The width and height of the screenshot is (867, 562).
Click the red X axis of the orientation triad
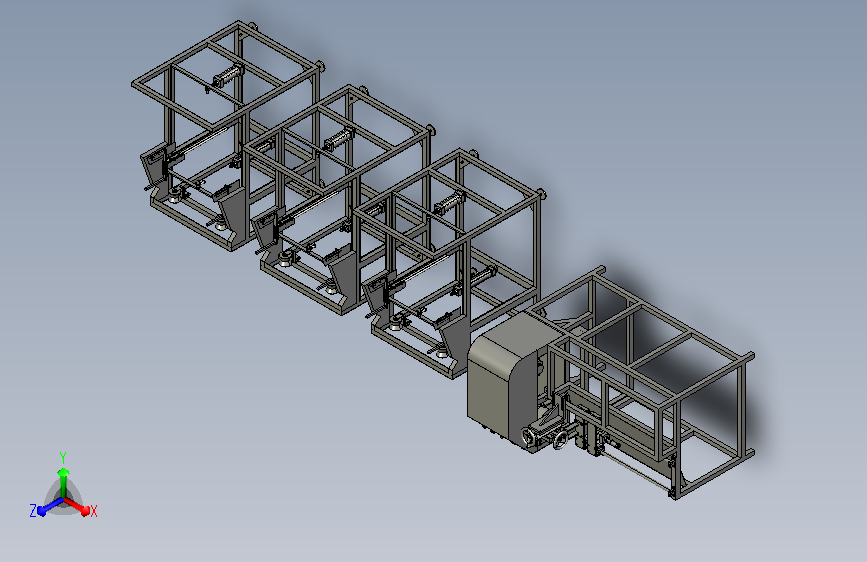77,506
